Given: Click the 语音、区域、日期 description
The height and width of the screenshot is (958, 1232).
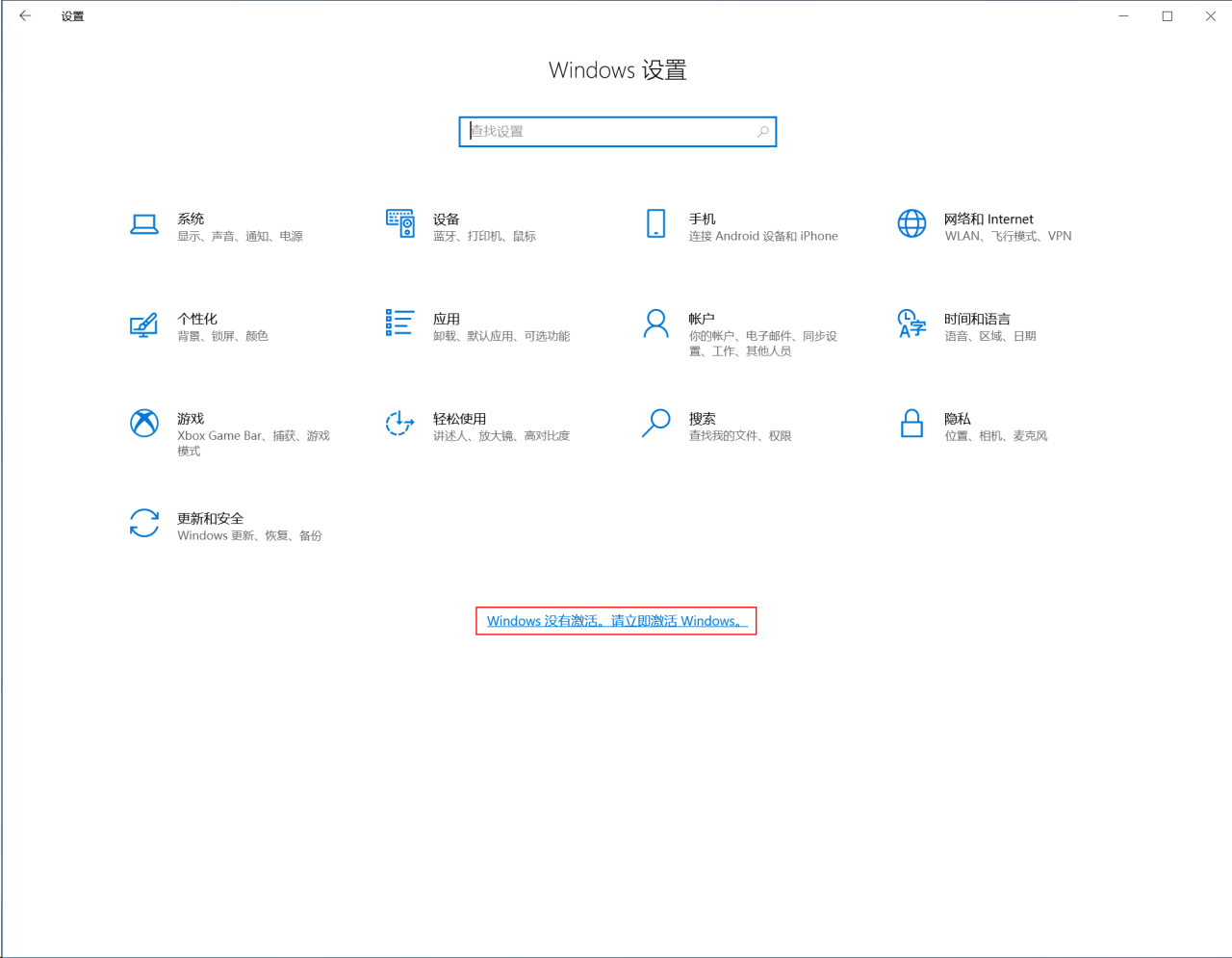Looking at the screenshot, I should tap(990, 336).
